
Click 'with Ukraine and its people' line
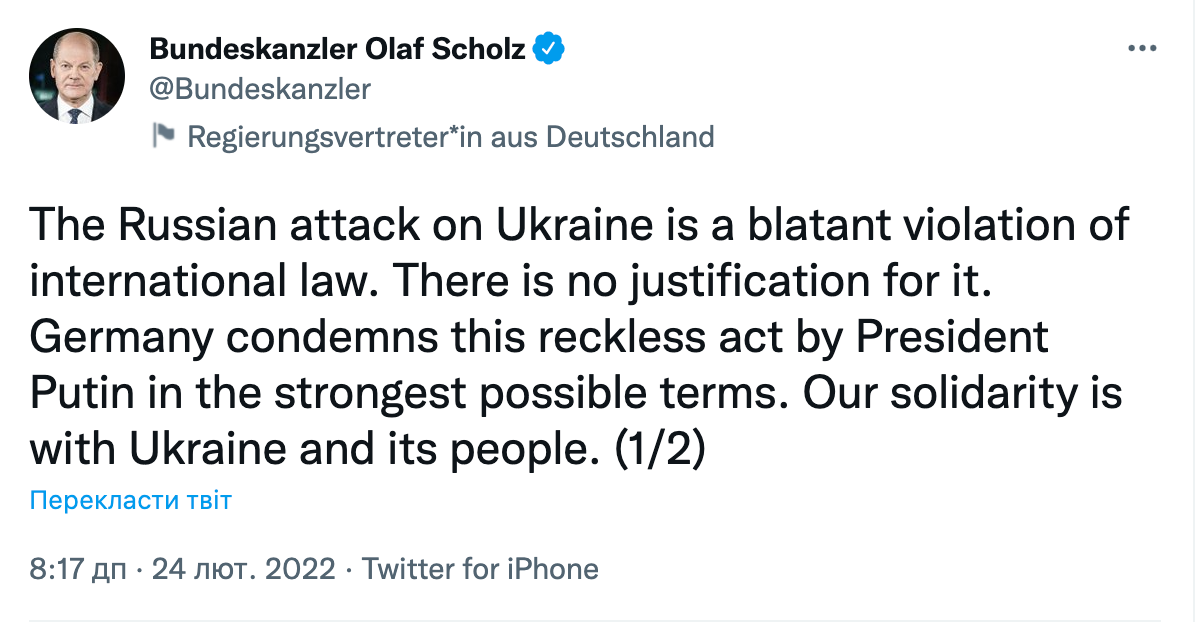point(310,450)
